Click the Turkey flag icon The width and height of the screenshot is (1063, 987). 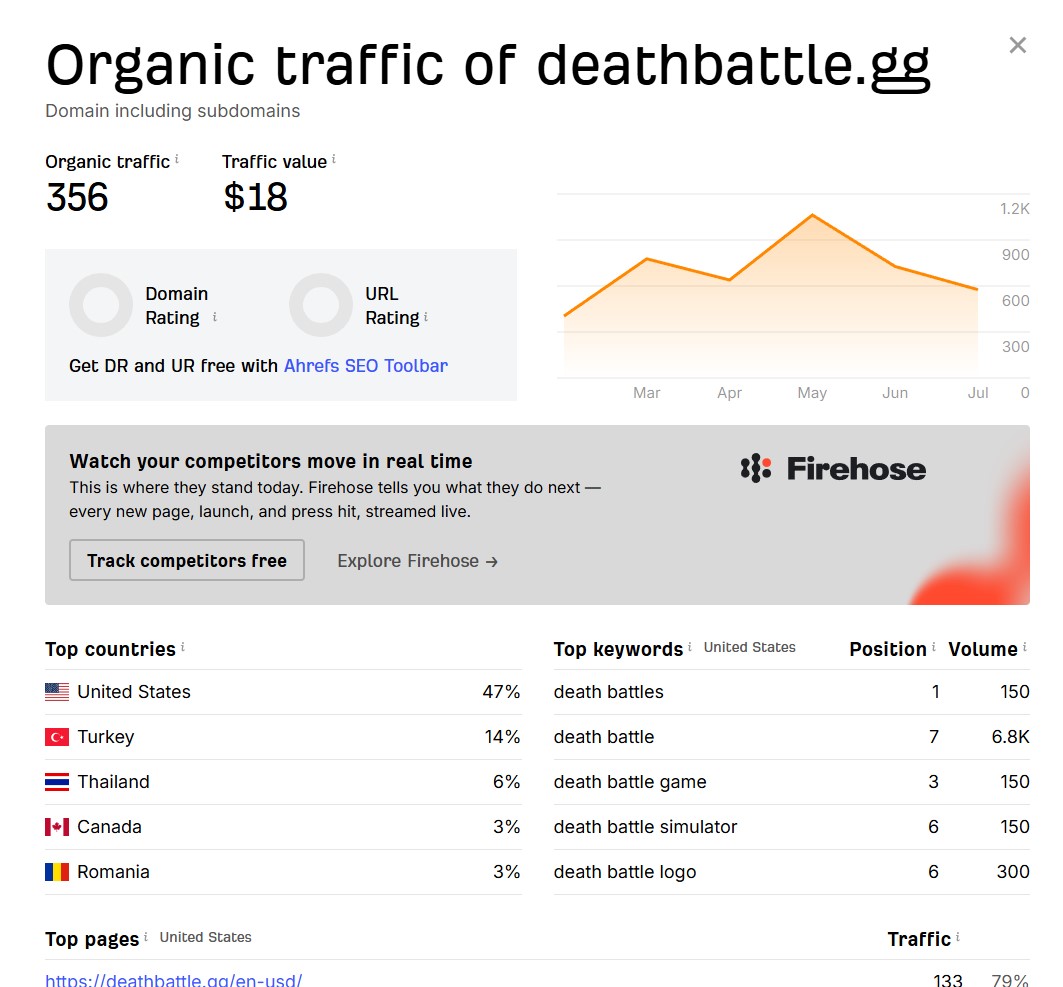pos(57,737)
